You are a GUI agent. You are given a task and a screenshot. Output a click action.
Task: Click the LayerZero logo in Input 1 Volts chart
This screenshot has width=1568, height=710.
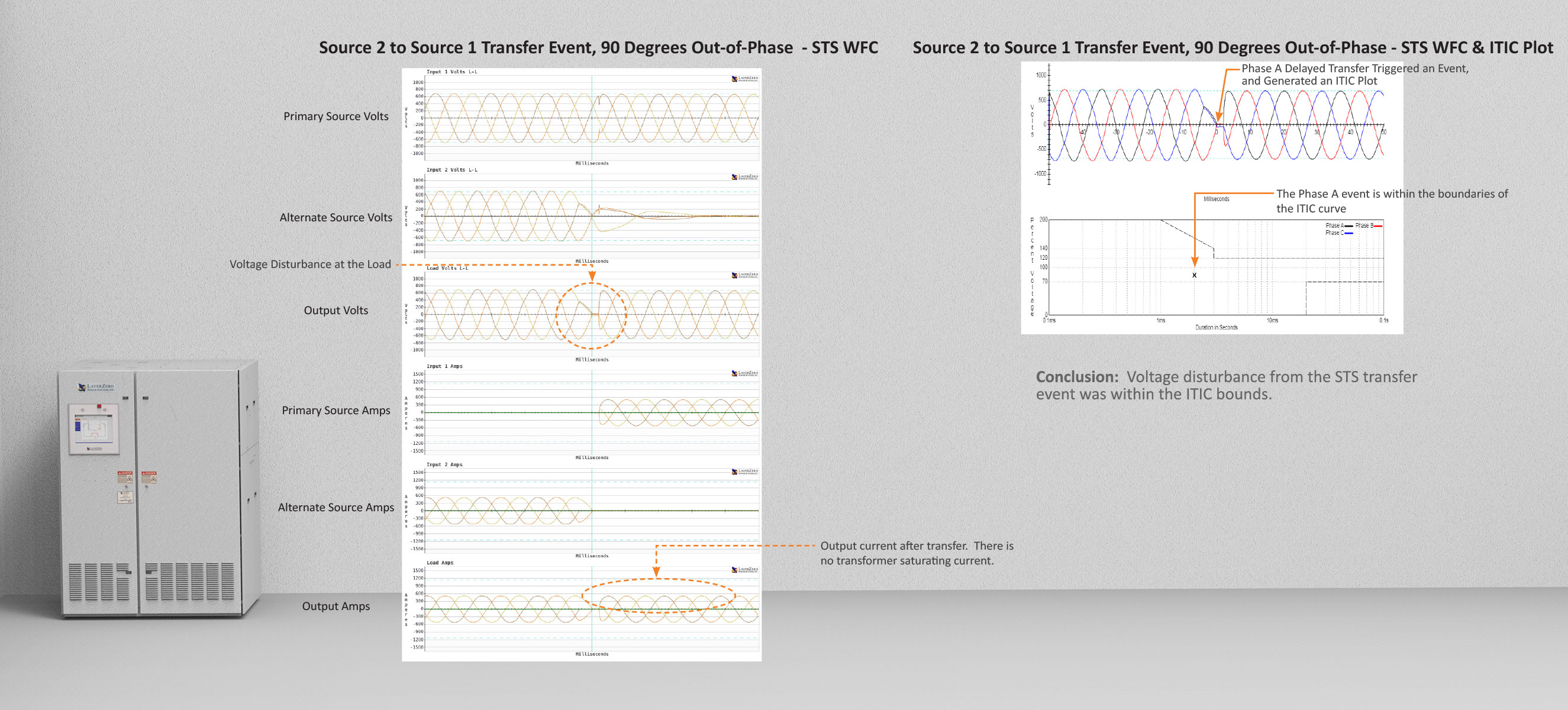pos(744,79)
